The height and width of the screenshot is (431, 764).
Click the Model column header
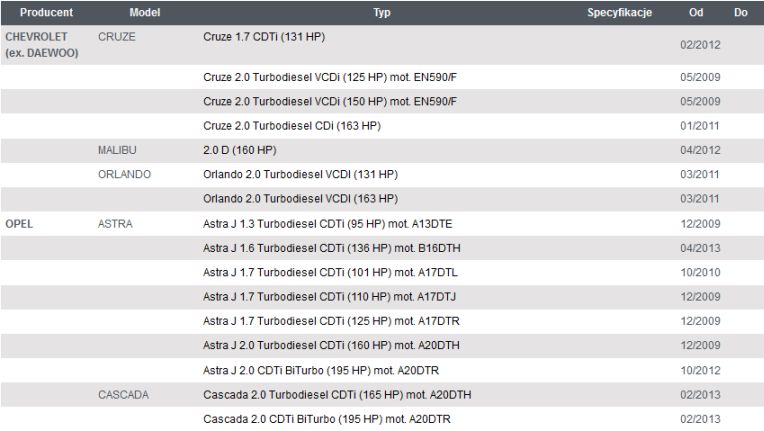tap(145, 13)
